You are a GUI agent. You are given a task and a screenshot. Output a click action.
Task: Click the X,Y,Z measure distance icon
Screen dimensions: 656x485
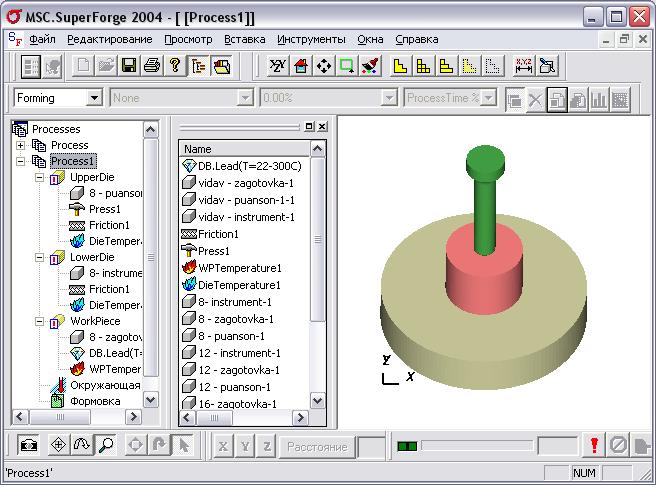(x=523, y=66)
